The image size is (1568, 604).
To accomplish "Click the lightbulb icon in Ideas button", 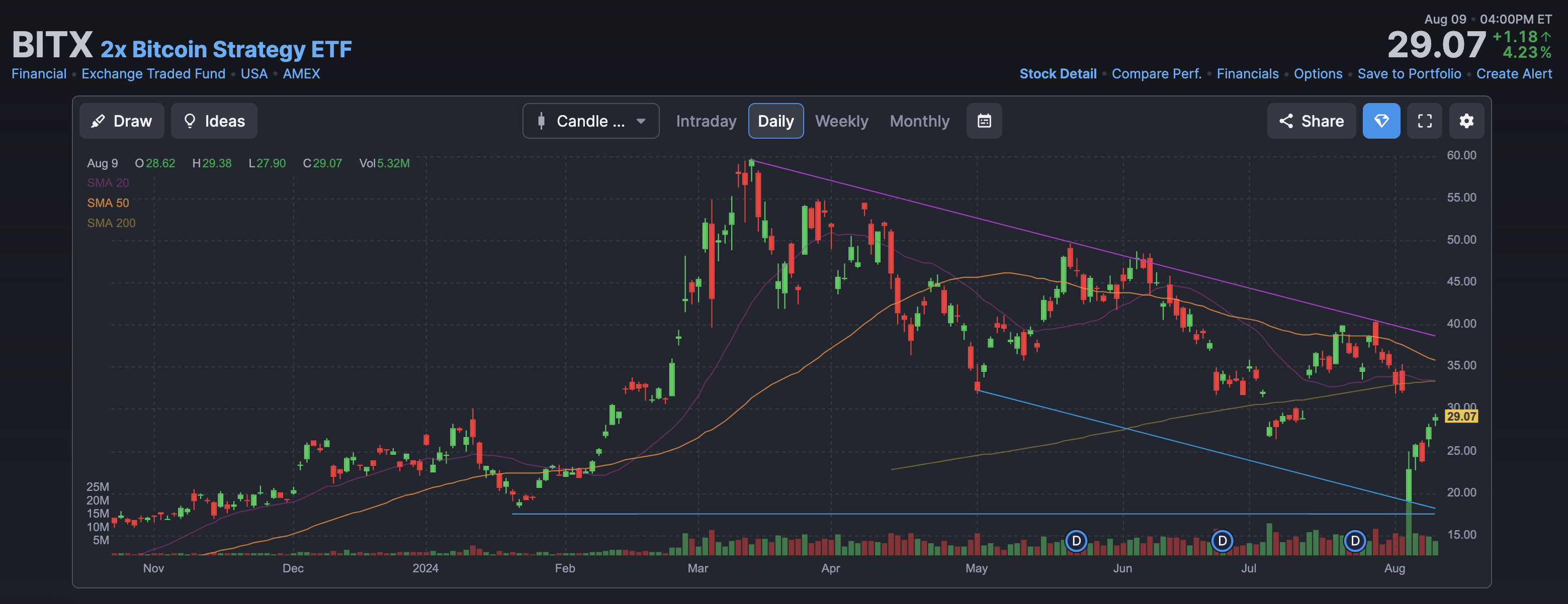I will (x=189, y=121).
